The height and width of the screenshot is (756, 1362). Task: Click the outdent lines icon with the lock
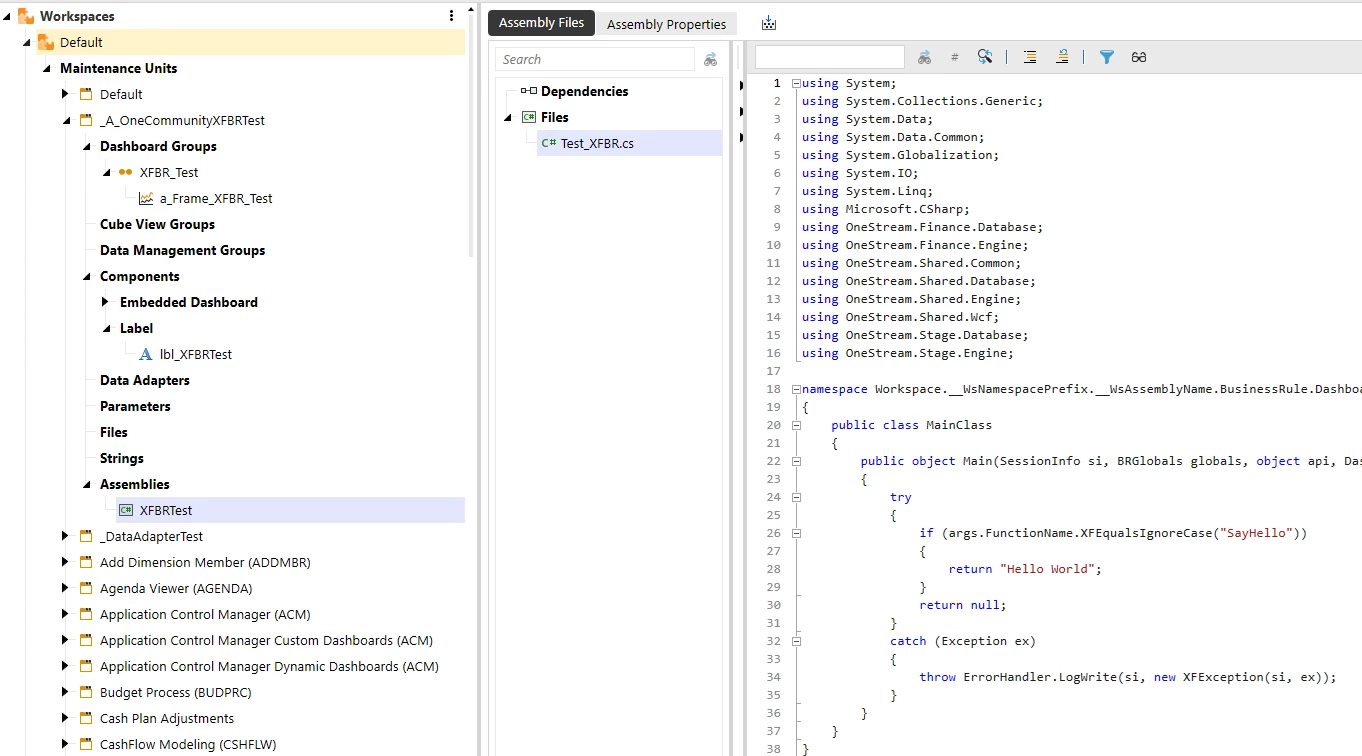click(1062, 57)
